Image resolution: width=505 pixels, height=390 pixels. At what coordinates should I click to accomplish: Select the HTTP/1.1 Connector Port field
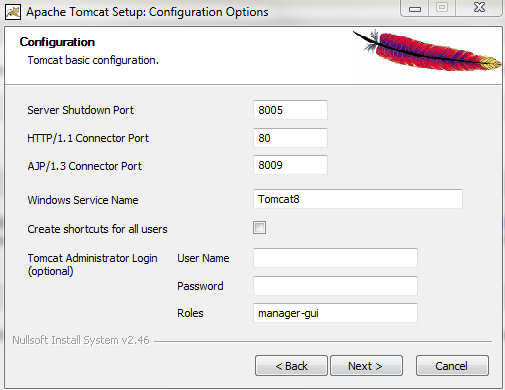point(290,138)
